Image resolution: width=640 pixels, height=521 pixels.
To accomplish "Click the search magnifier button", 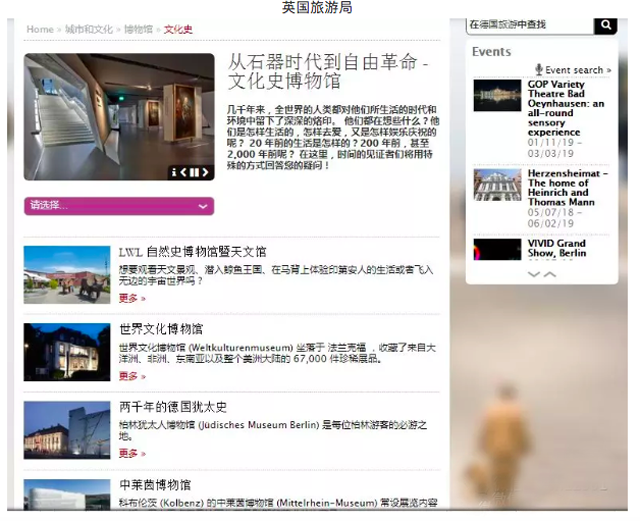I will (605, 25).
